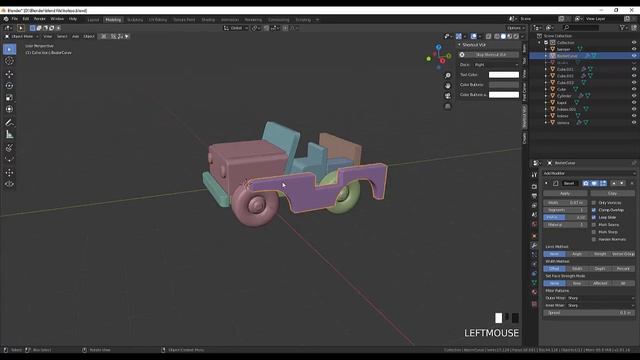Open the File menu
Viewport: 640px width, 360px height.
[15, 19]
